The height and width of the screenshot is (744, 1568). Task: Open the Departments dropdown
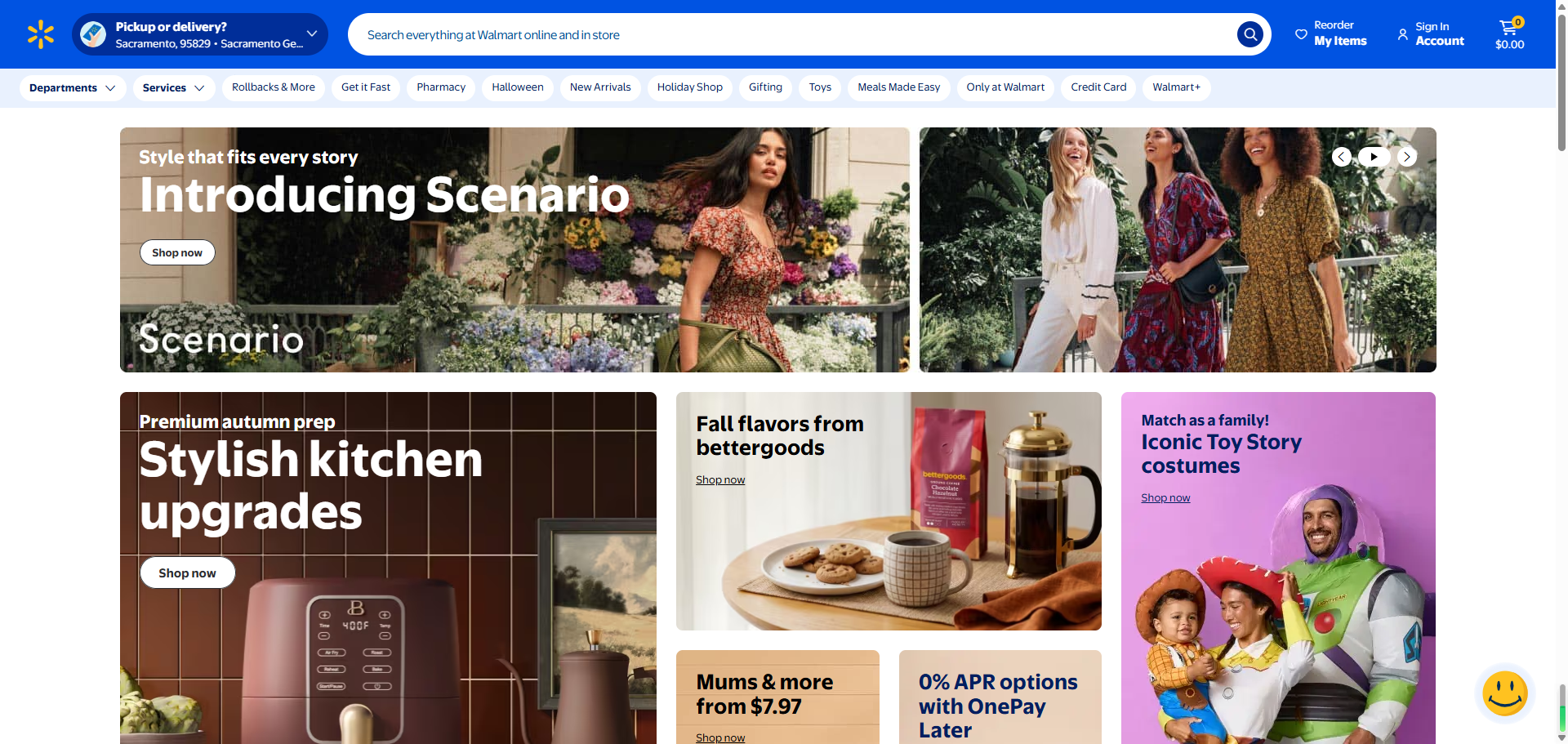(73, 88)
